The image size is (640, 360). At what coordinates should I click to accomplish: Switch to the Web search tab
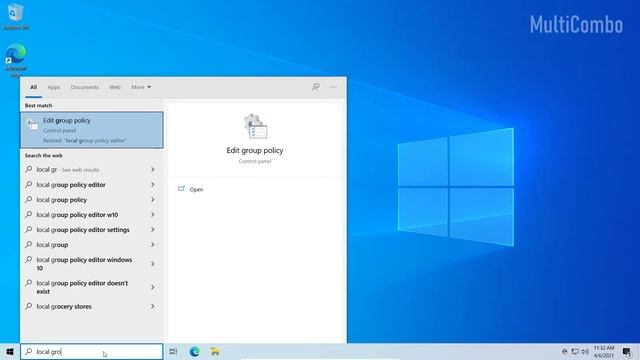pos(115,87)
